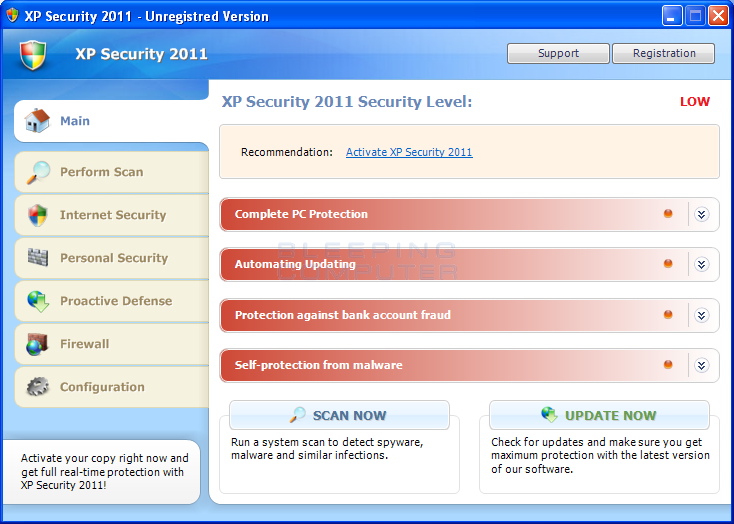The height and width of the screenshot is (524, 734).
Task: Minimize the XP Security 2011 window
Action: (672, 16)
